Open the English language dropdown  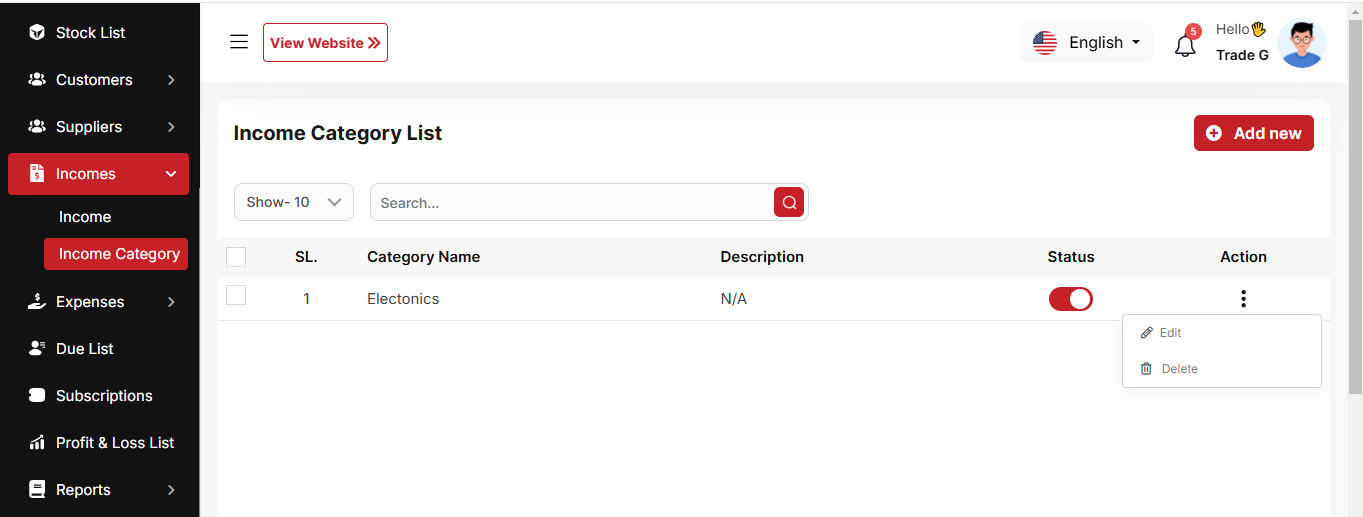click(x=1086, y=43)
